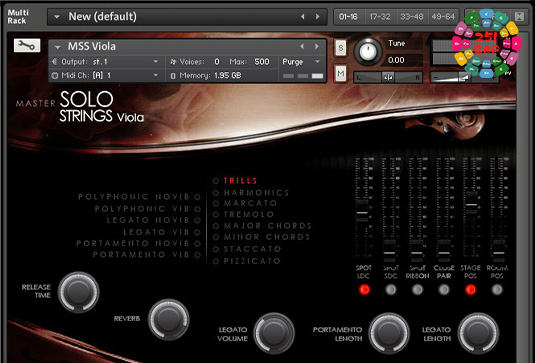Click the Spot SDC mic fader

(389, 252)
